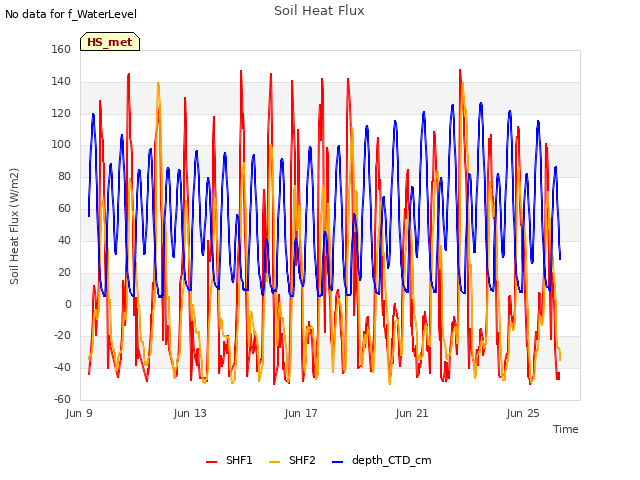Viewport: 640px width, 480px height.
Task: Click the Jun 21 x-axis tick label
Action: click(412, 413)
